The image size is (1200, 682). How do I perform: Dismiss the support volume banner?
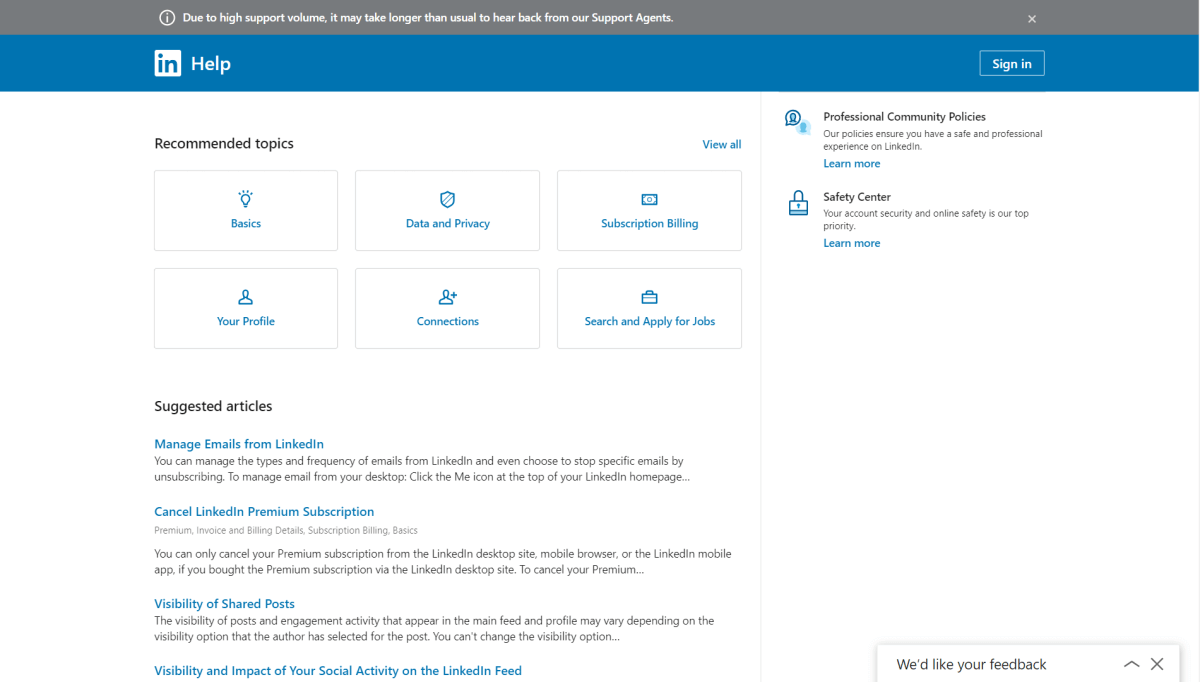[x=1032, y=19]
